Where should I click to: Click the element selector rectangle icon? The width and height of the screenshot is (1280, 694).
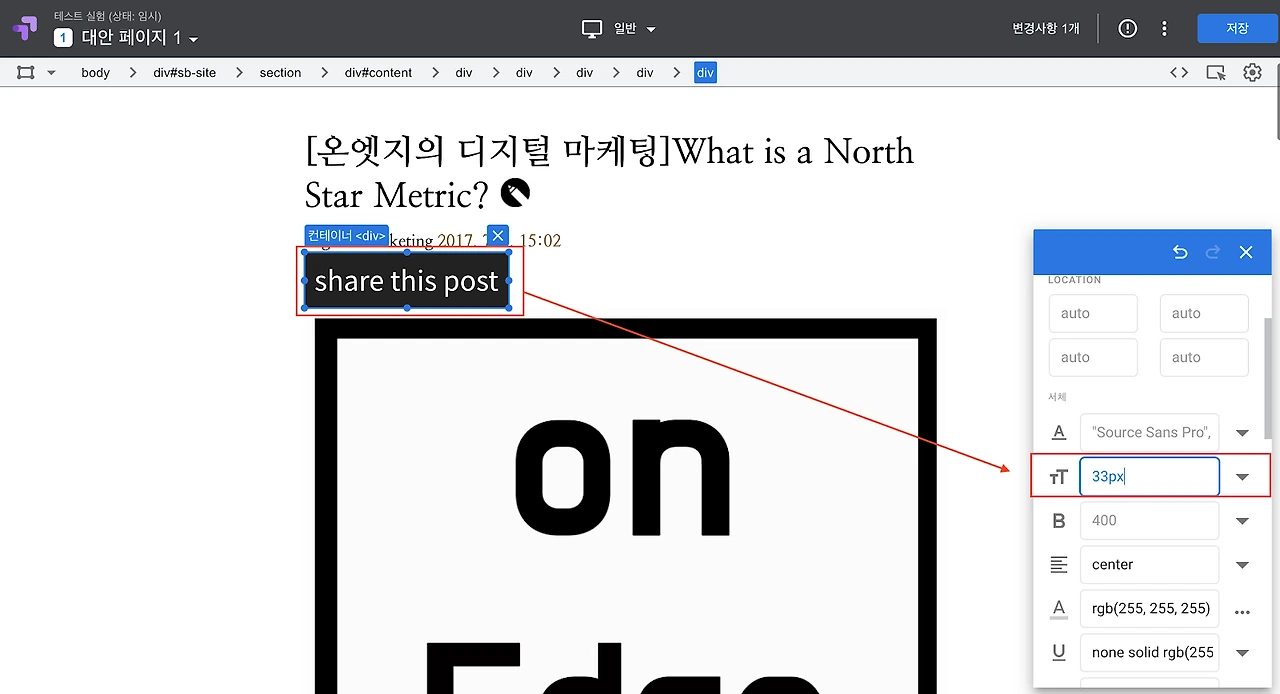25,72
